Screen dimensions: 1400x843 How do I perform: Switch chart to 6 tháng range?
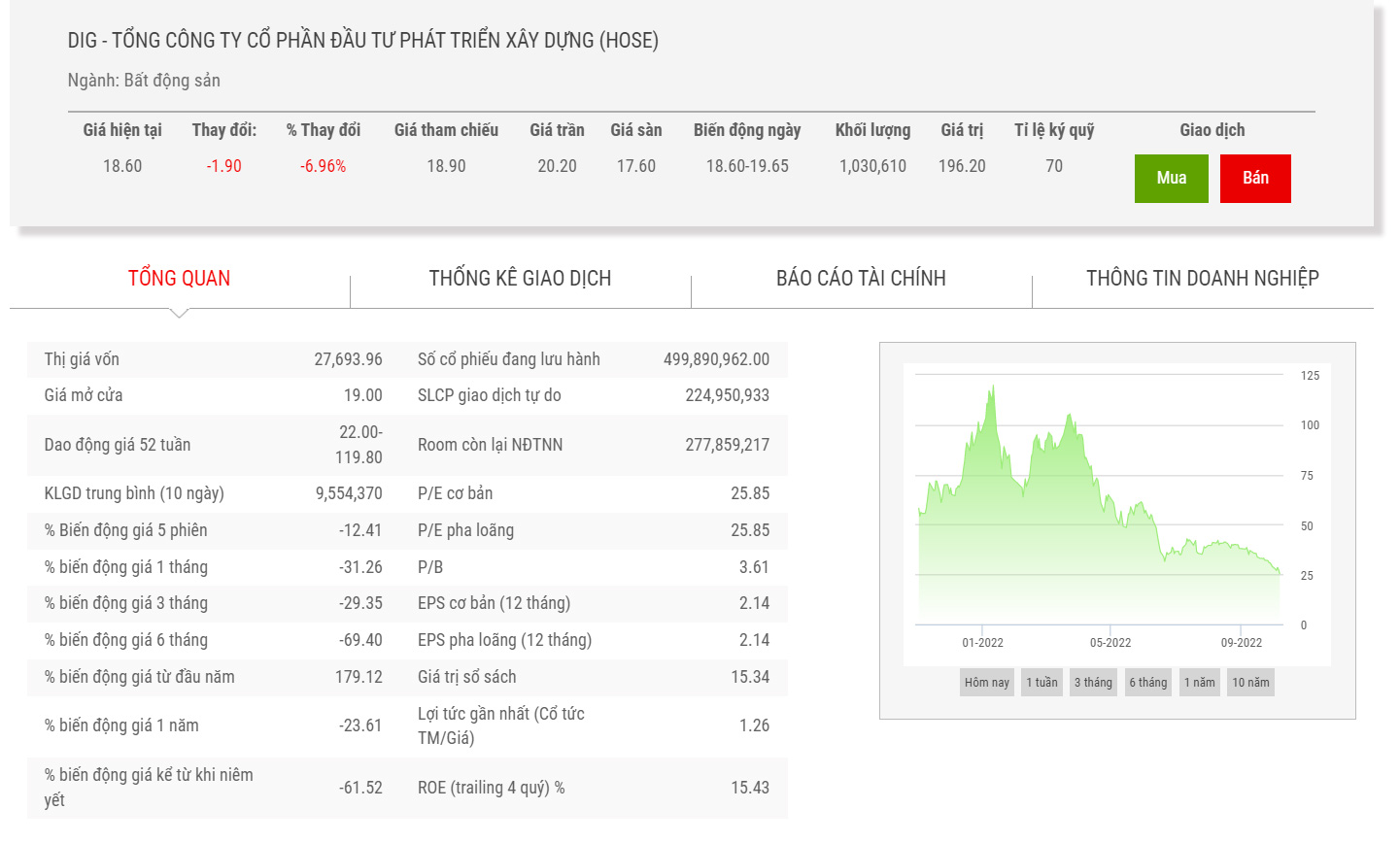pyautogui.click(x=1147, y=683)
